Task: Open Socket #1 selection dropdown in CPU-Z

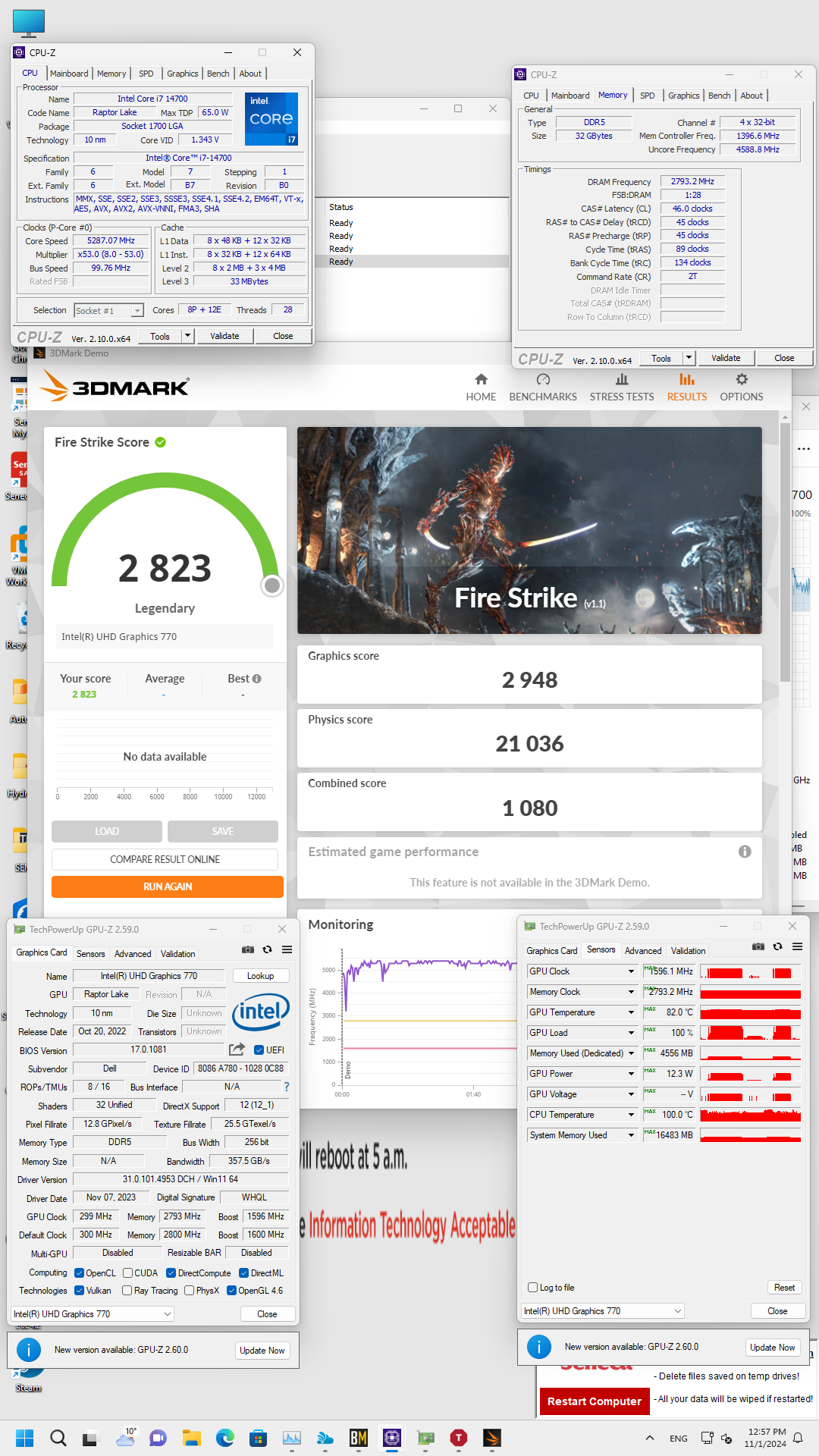Action: click(108, 310)
